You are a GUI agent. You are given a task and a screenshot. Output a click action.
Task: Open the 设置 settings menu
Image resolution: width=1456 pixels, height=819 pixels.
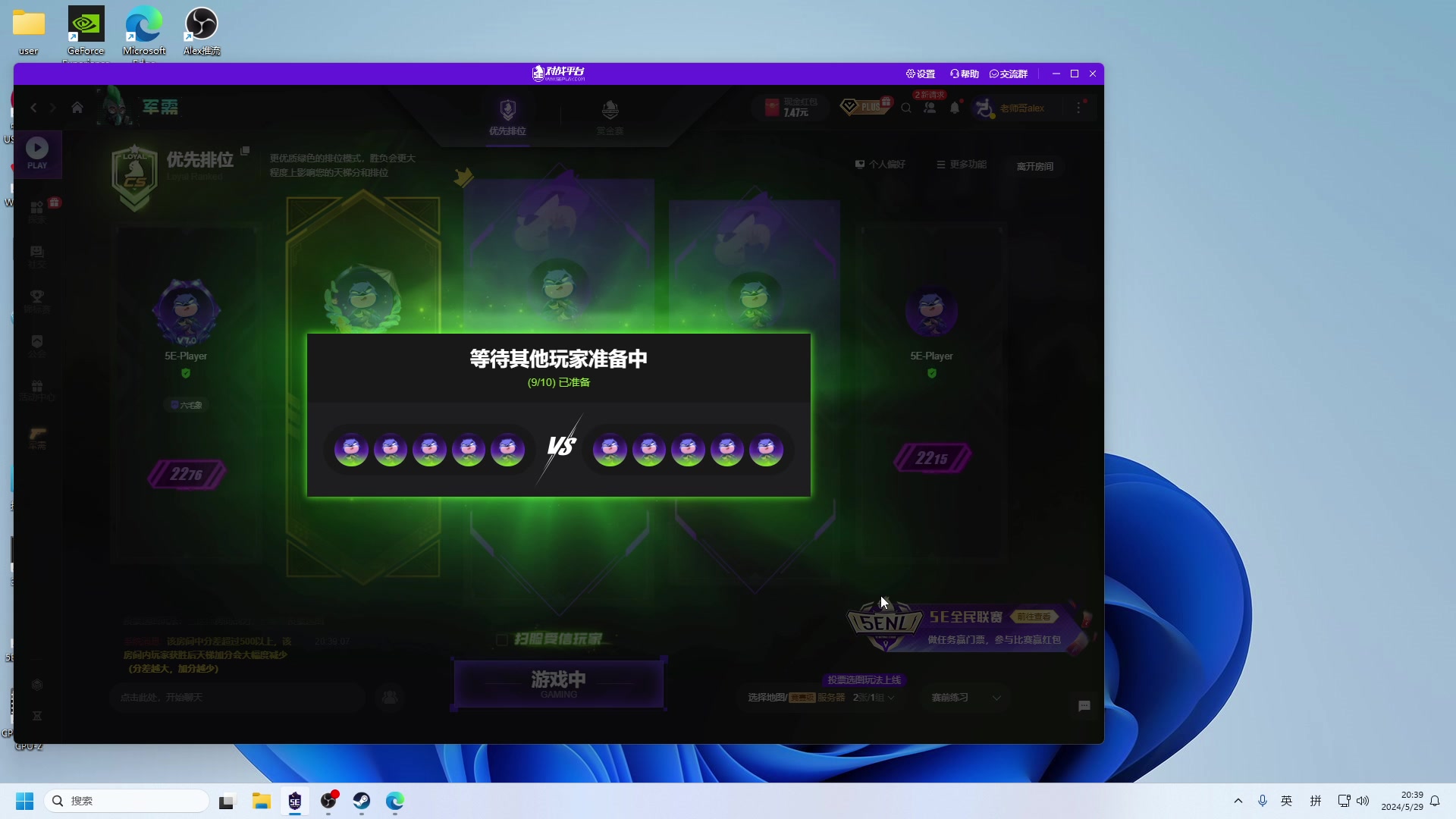920,74
